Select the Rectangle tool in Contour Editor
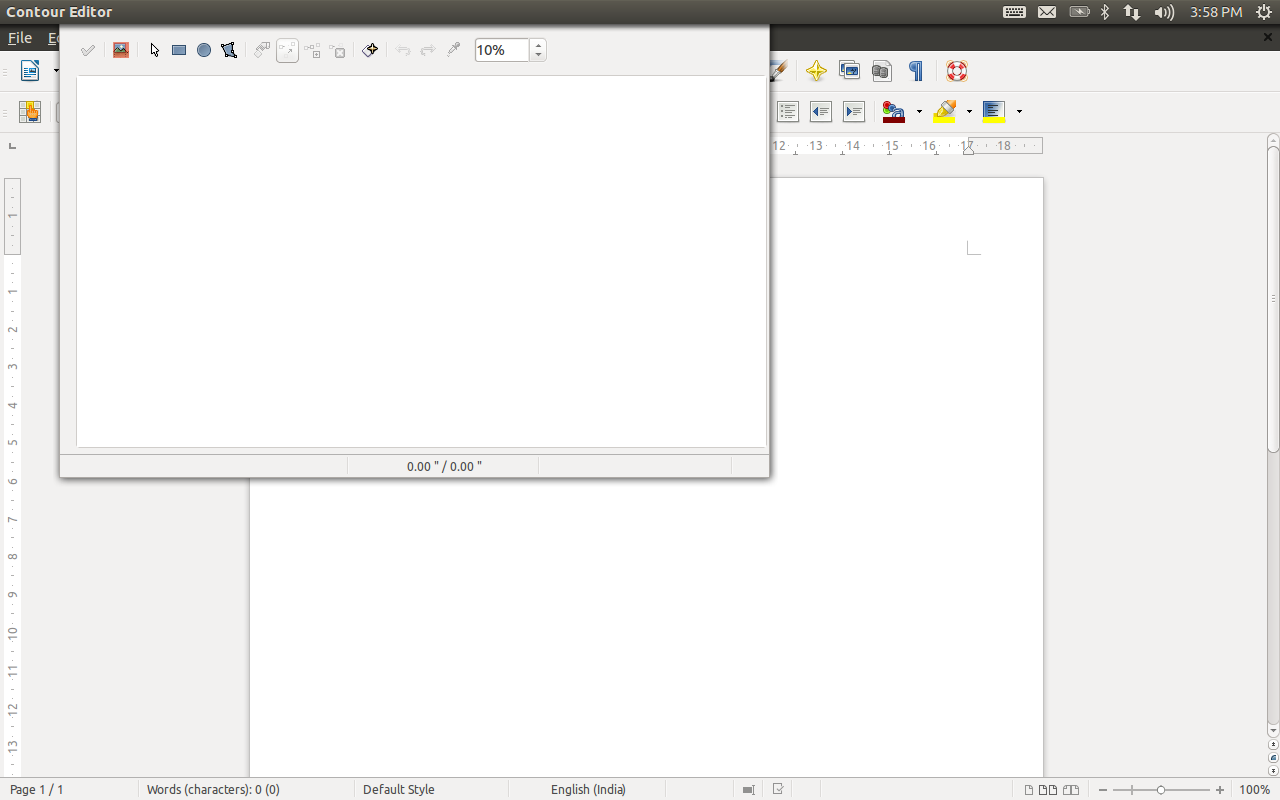The width and height of the screenshot is (1280, 800). point(179,50)
